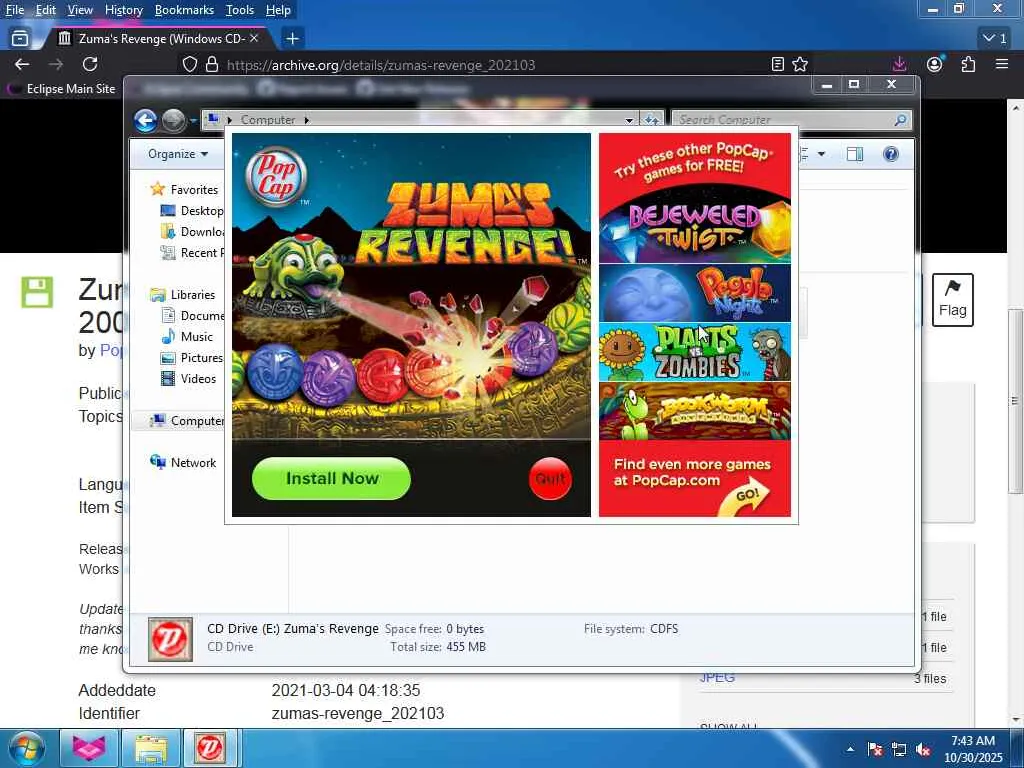Click the PopCap logo in installer
Viewport: 1024px width, 768px height.
pos(276,176)
